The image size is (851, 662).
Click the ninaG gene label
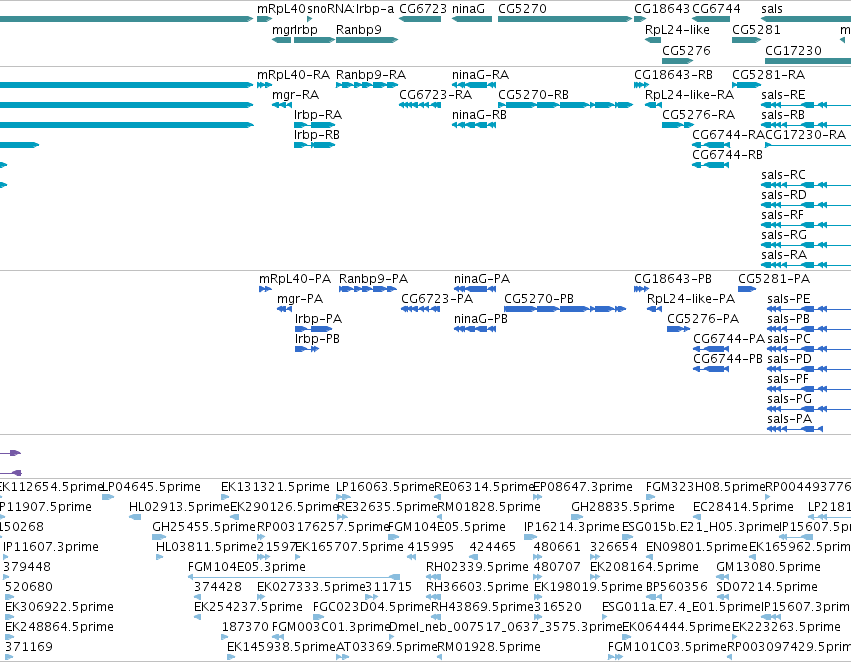tap(468, 9)
